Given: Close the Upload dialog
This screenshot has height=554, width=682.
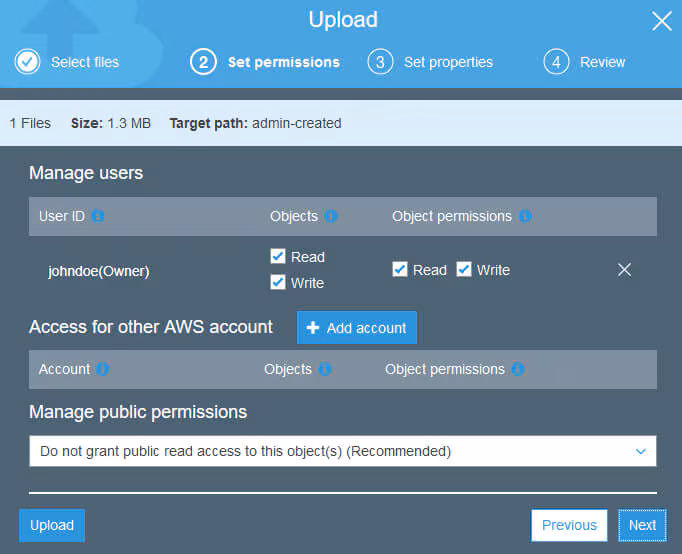Looking at the screenshot, I should 661,21.
